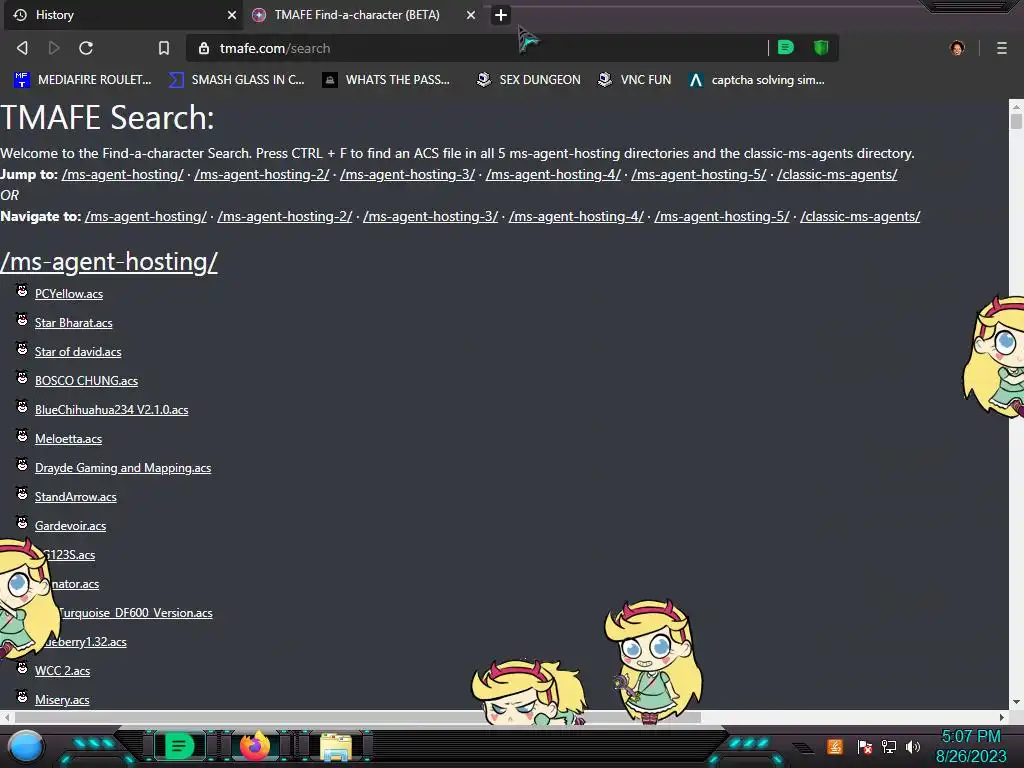This screenshot has height=768, width=1024.
Task: Click the scroll-down arrow of vertical scrollbar
Action: click(x=1016, y=703)
